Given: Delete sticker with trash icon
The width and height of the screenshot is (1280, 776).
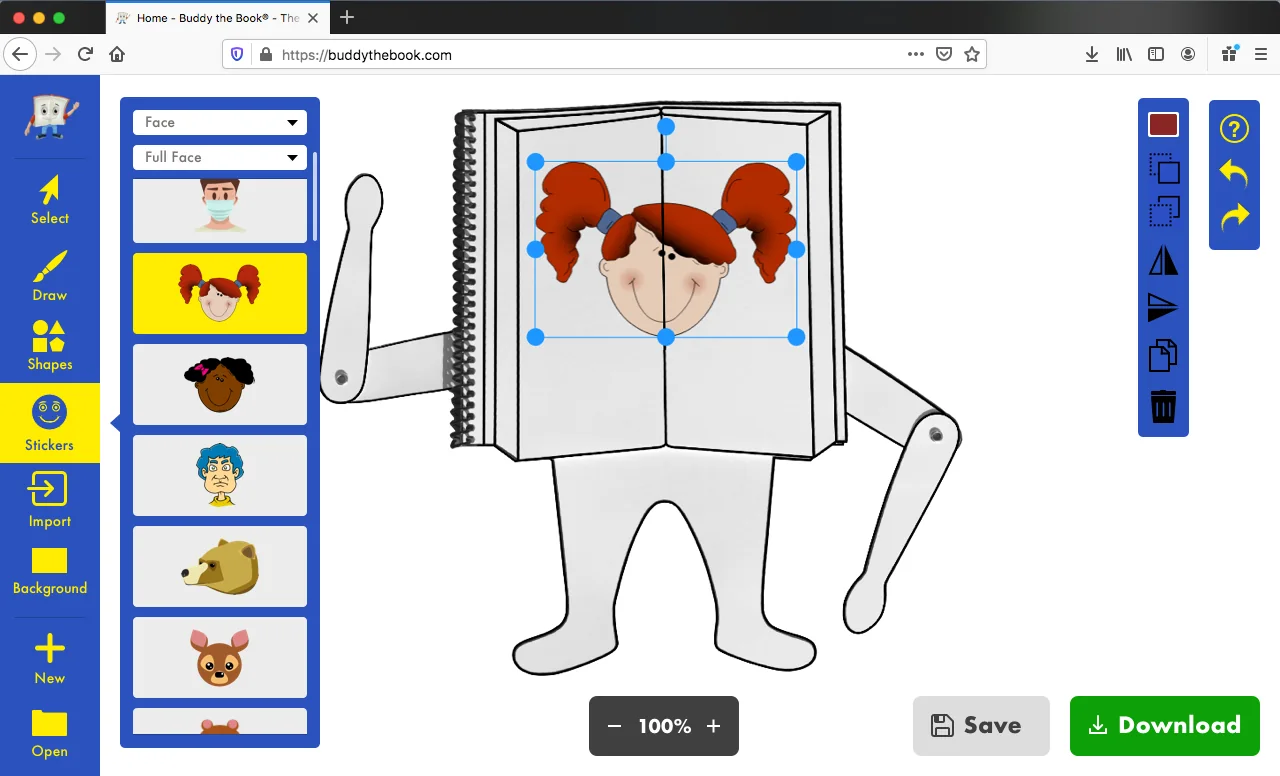Looking at the screenshot, I should [x=1164, y=406].
